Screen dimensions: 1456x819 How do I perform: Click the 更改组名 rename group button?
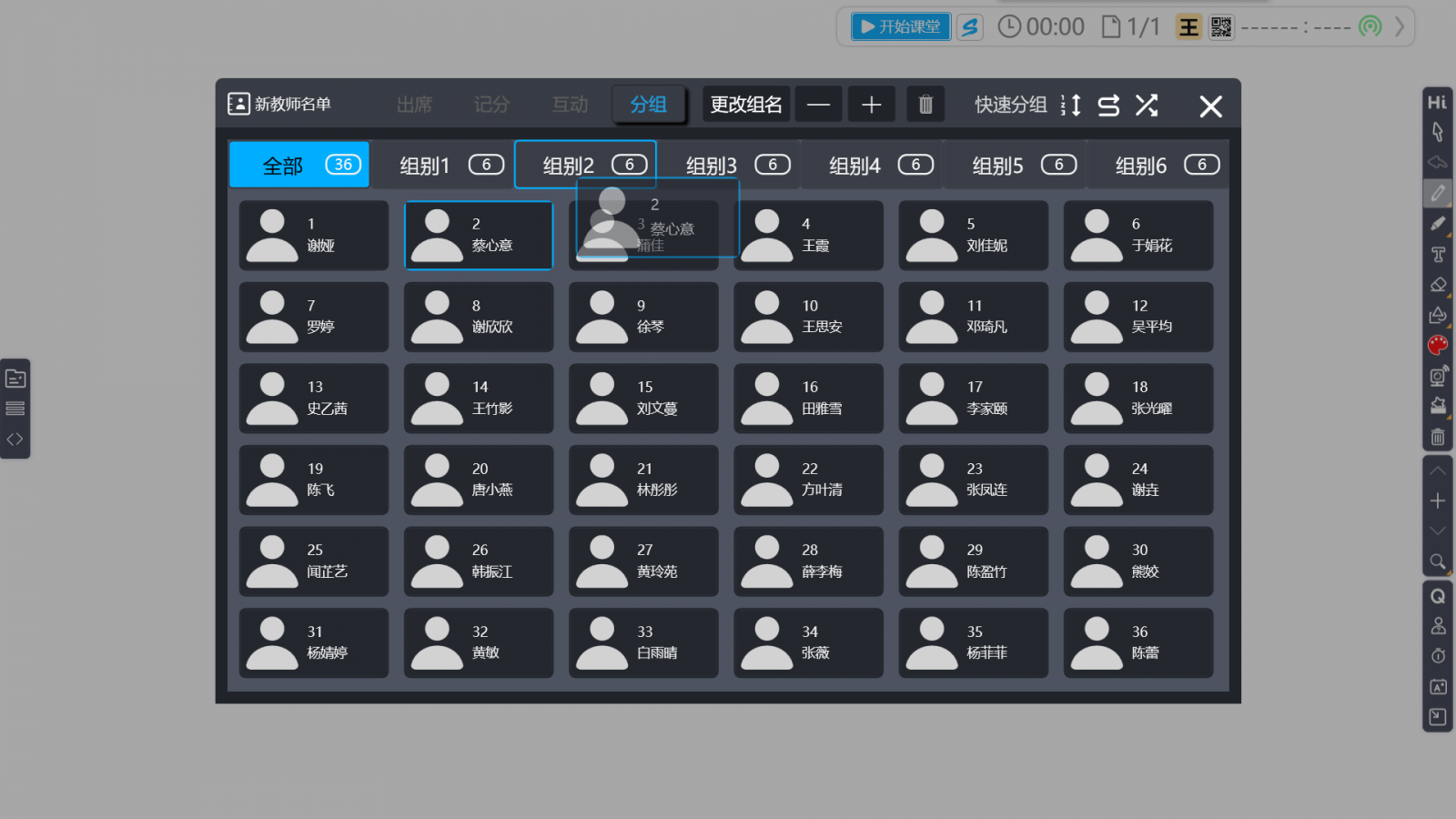point(745,105)
